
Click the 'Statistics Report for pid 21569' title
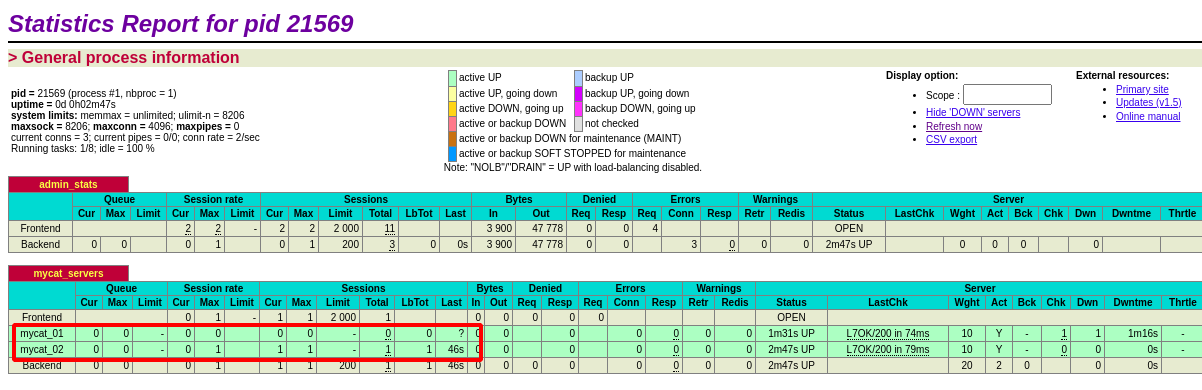pyautogui.click(x=180, y=23)
